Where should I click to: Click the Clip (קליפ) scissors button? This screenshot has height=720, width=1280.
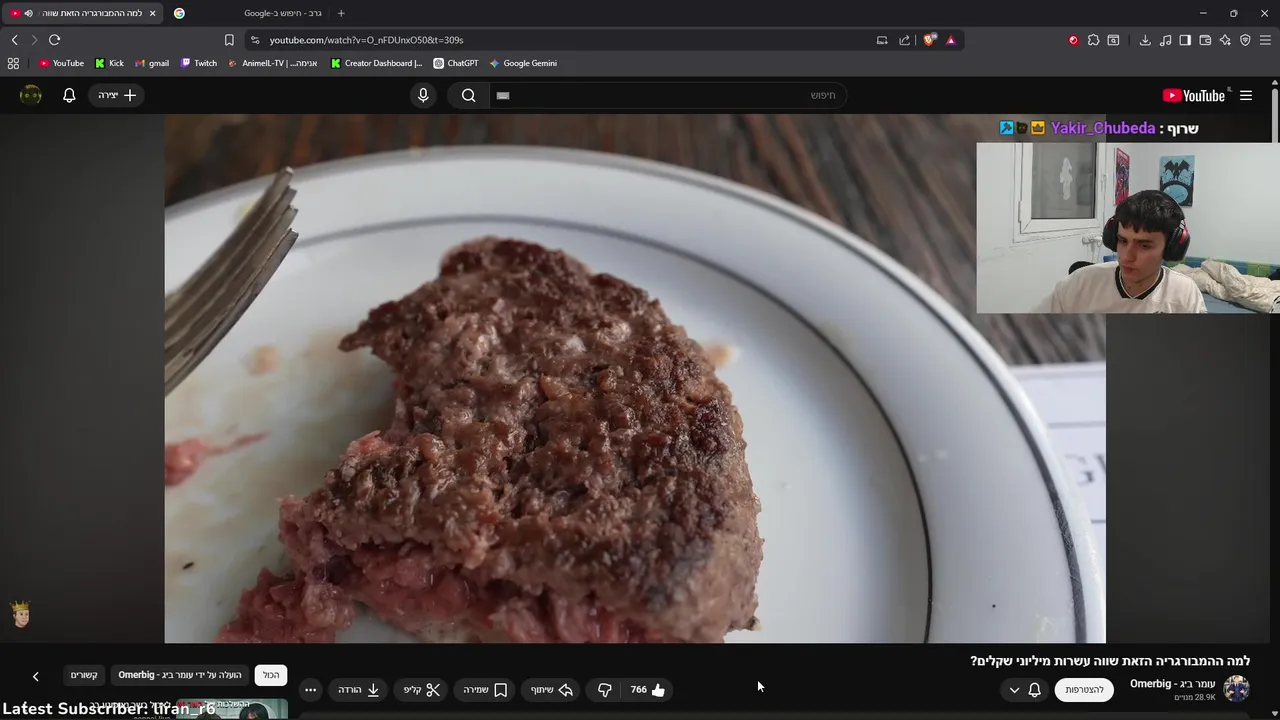422,690
